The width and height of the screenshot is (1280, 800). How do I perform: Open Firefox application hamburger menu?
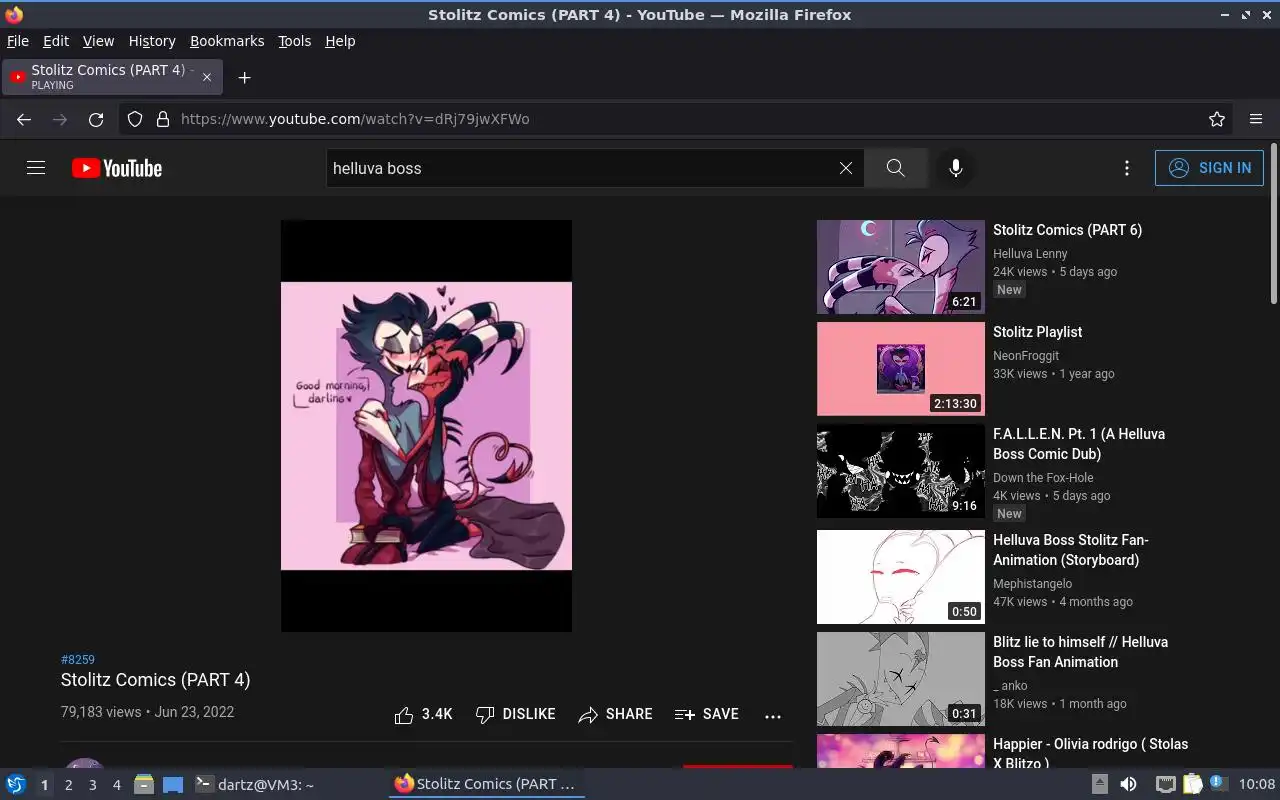click(x=1256, y=119)
